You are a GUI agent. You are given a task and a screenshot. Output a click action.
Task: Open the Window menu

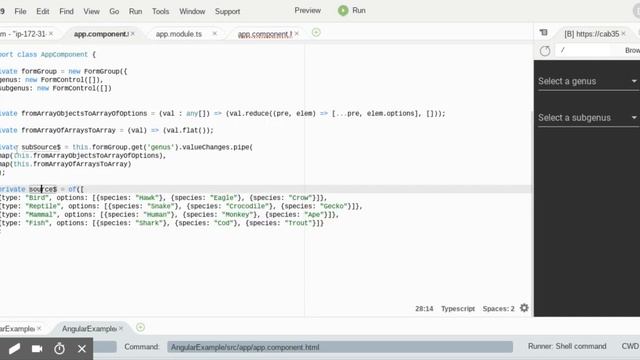pos(192,11)
